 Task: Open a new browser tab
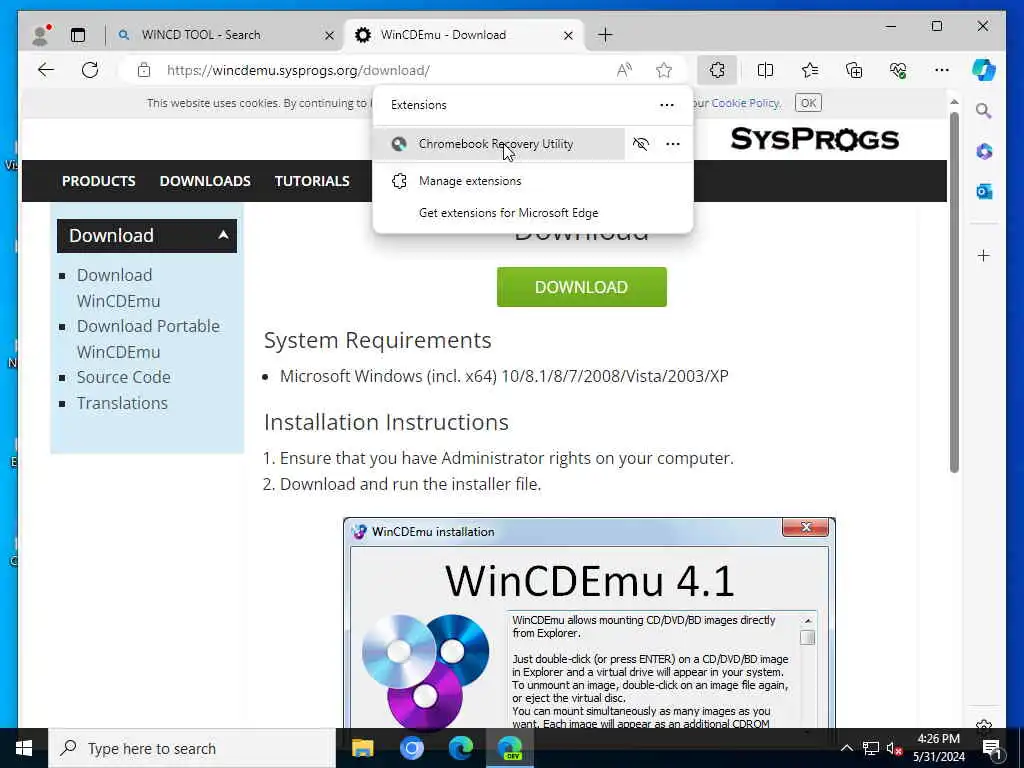pyautogui.click(x=605, y=35)
